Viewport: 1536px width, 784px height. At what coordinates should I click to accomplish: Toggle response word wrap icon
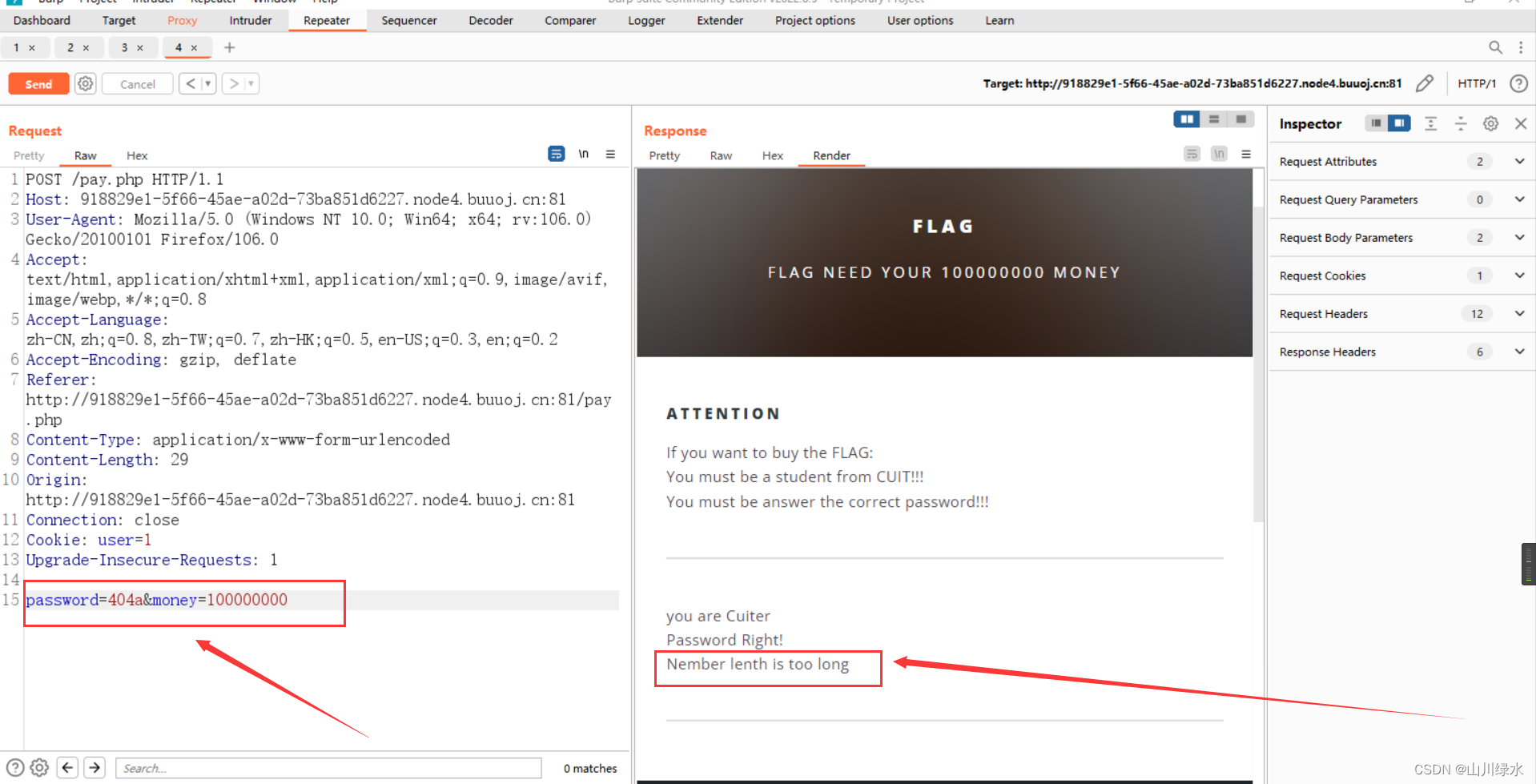pyautogui.click(x=1192, y=154)
